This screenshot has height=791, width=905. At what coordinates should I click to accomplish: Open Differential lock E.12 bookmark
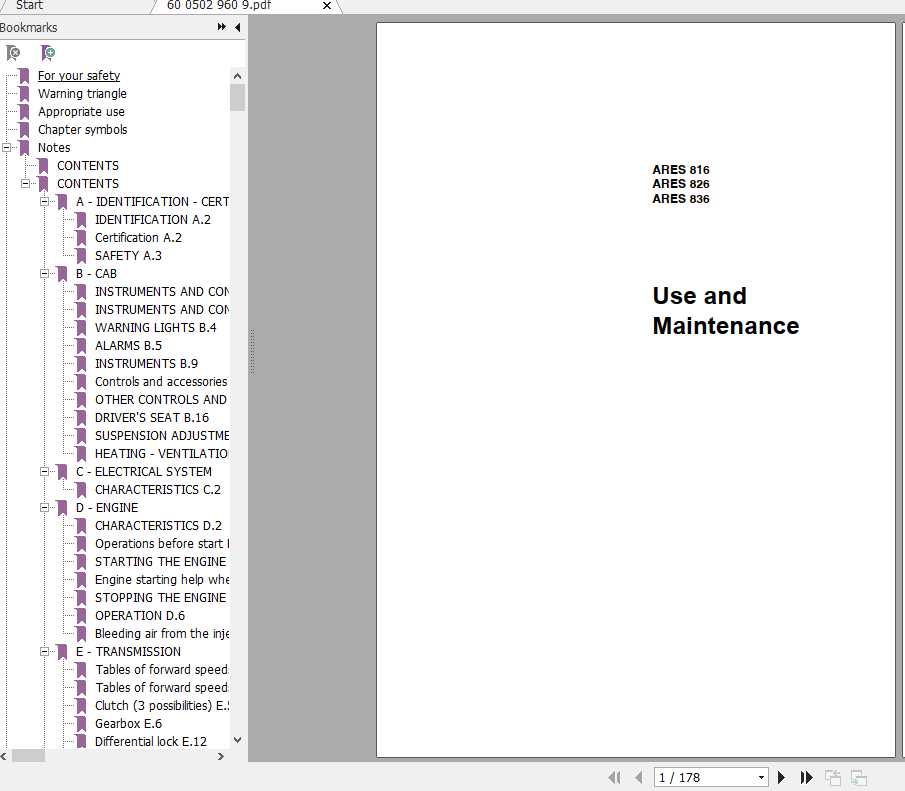pyautogui.click(x=151, y=741)
